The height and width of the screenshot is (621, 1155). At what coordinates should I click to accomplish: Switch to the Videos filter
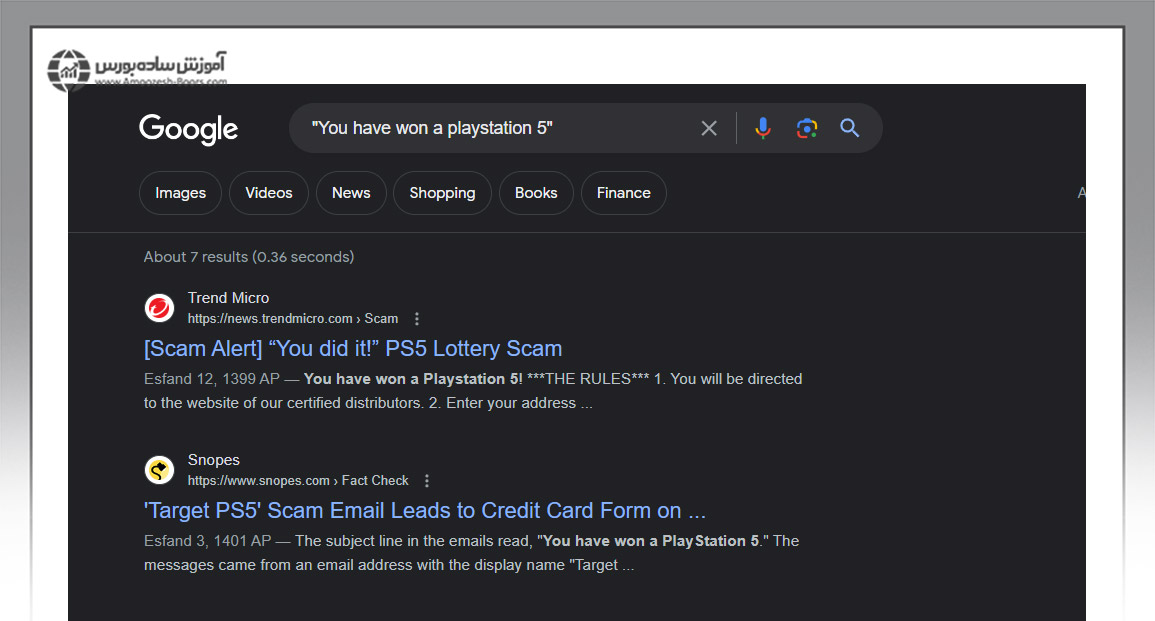[x=269, y=193]
